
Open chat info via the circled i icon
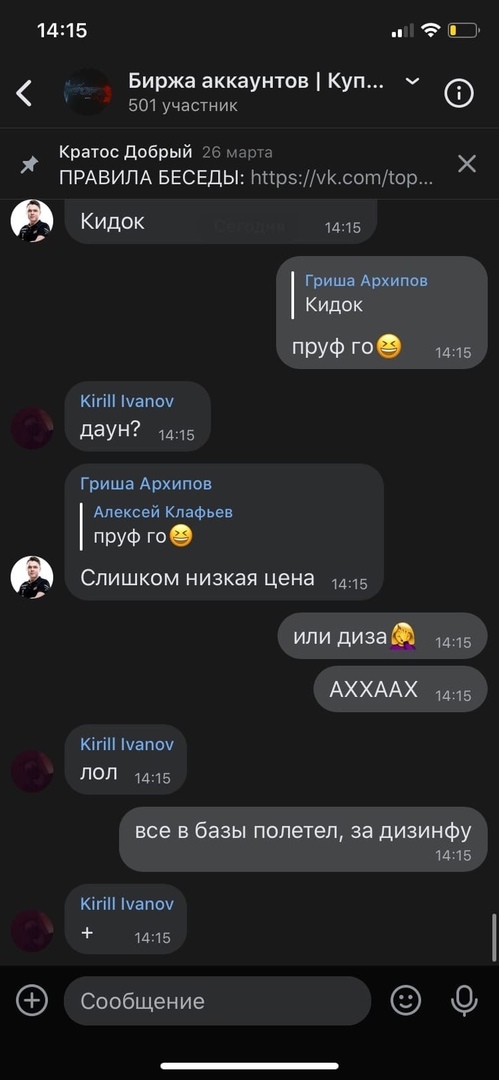point(459,93)
